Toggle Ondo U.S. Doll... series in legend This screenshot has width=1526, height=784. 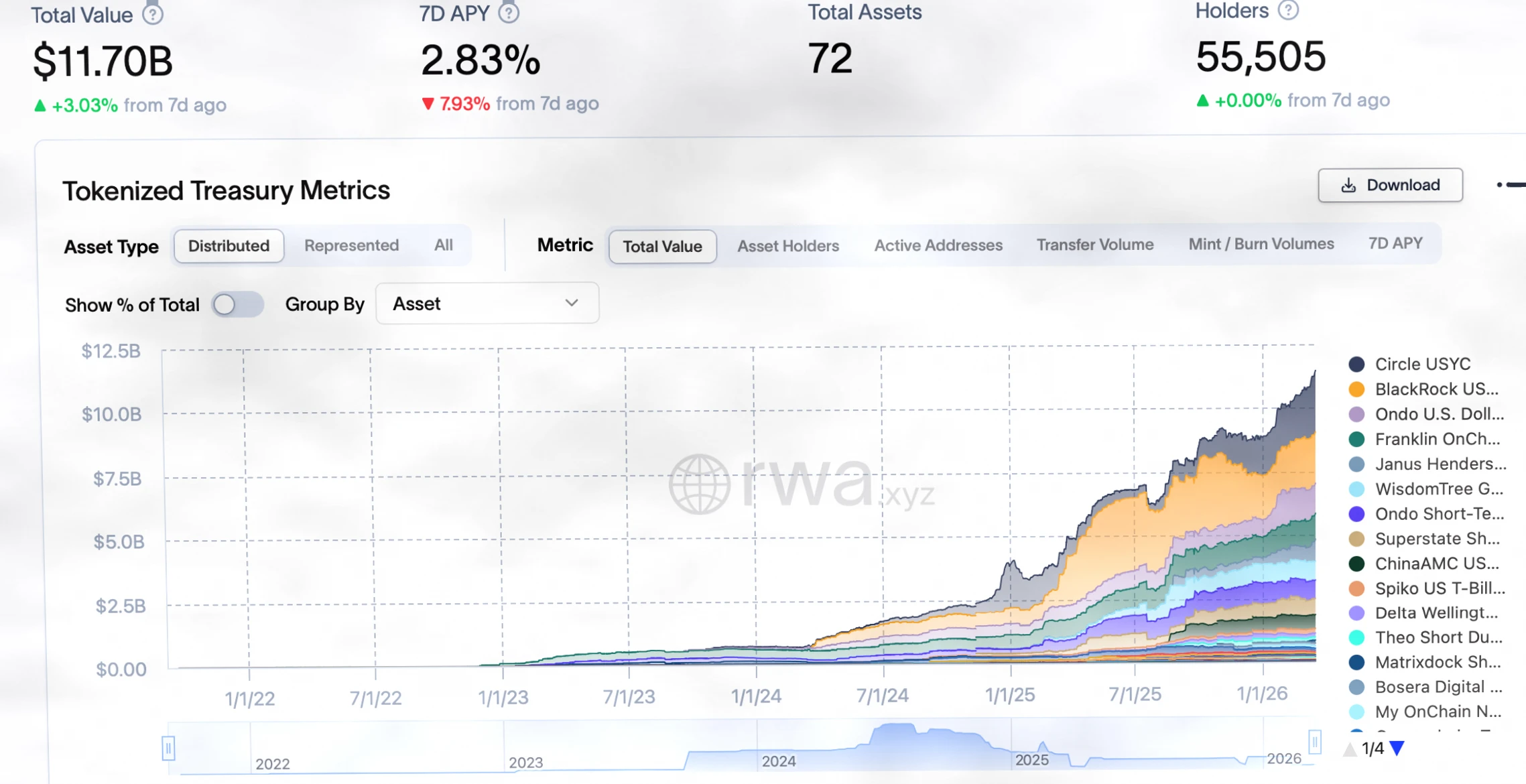click(1426, 414)
